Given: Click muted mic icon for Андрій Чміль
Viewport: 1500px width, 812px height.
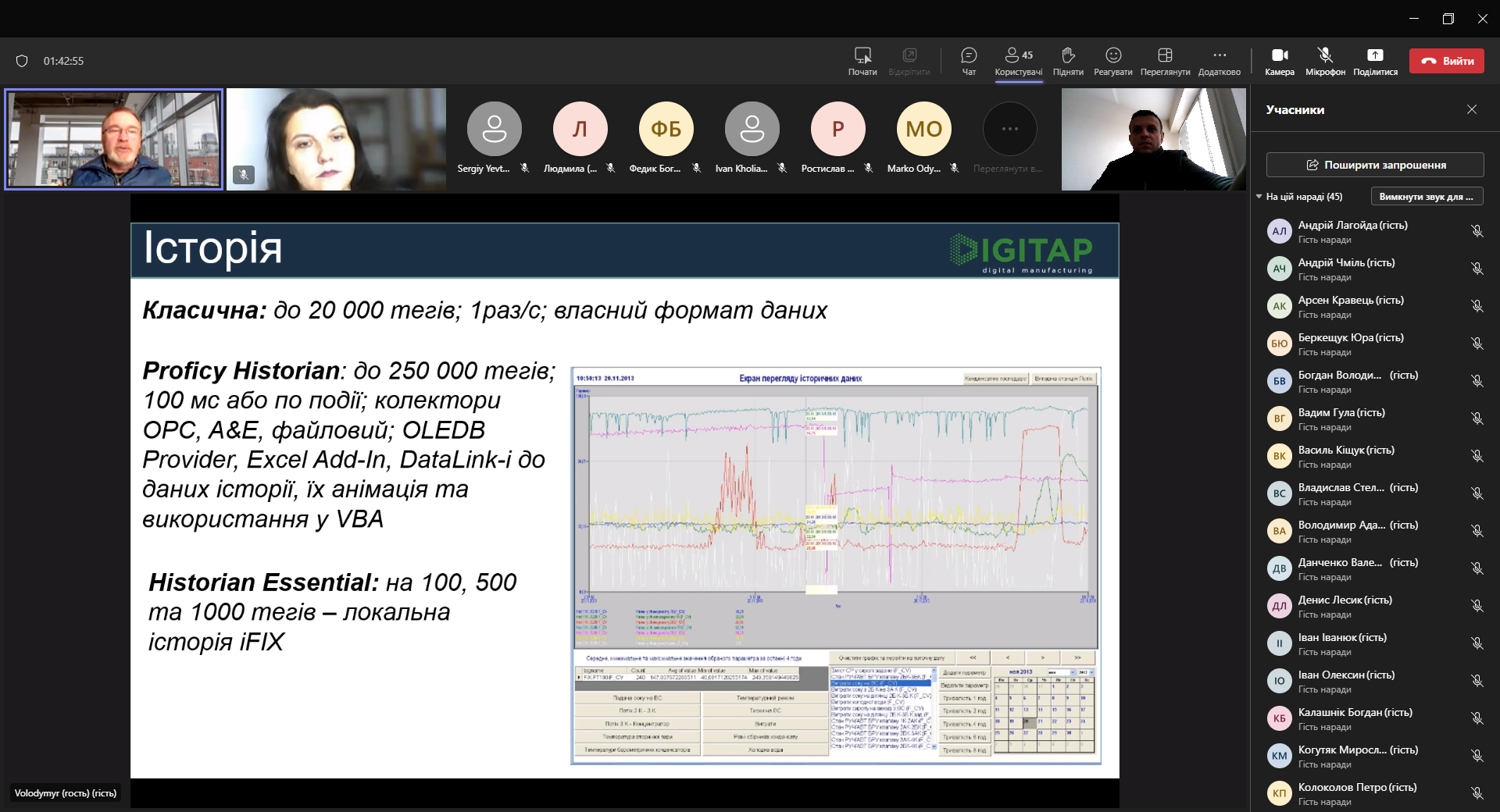Looking at the screenshot, I should [1477, 269].
